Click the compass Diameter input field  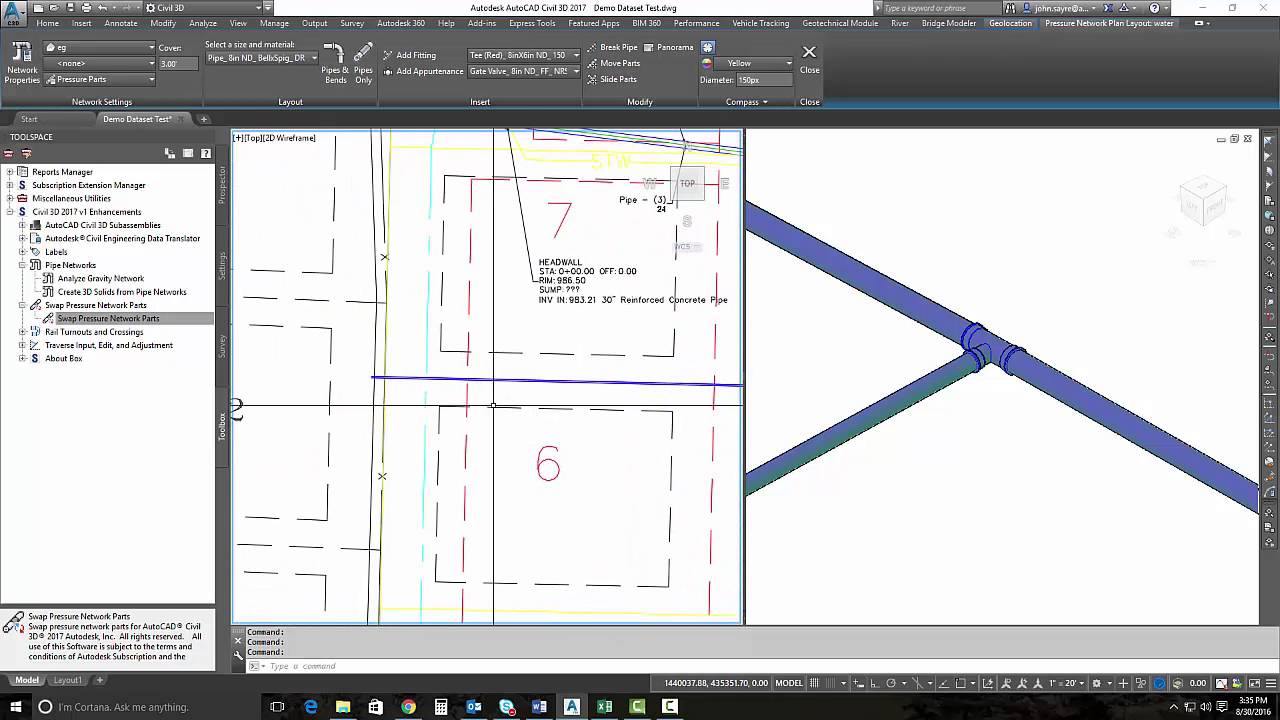(x=763, y=79)
